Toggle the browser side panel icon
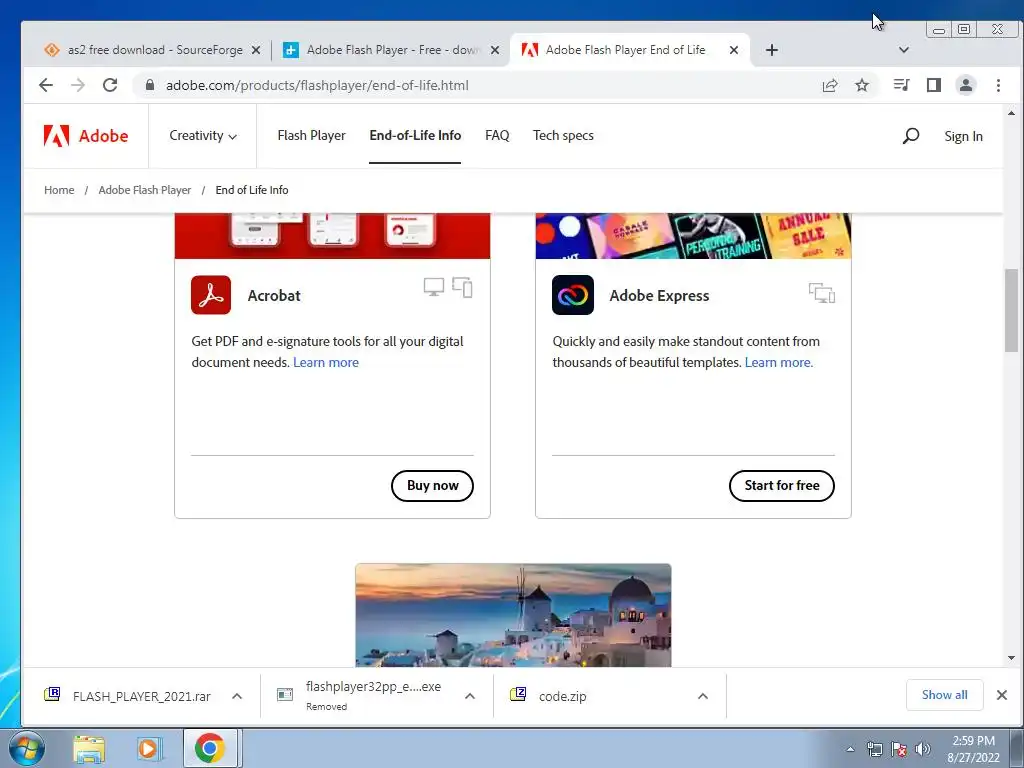The width and height of the screenshot is (1024, 768). 934,85
